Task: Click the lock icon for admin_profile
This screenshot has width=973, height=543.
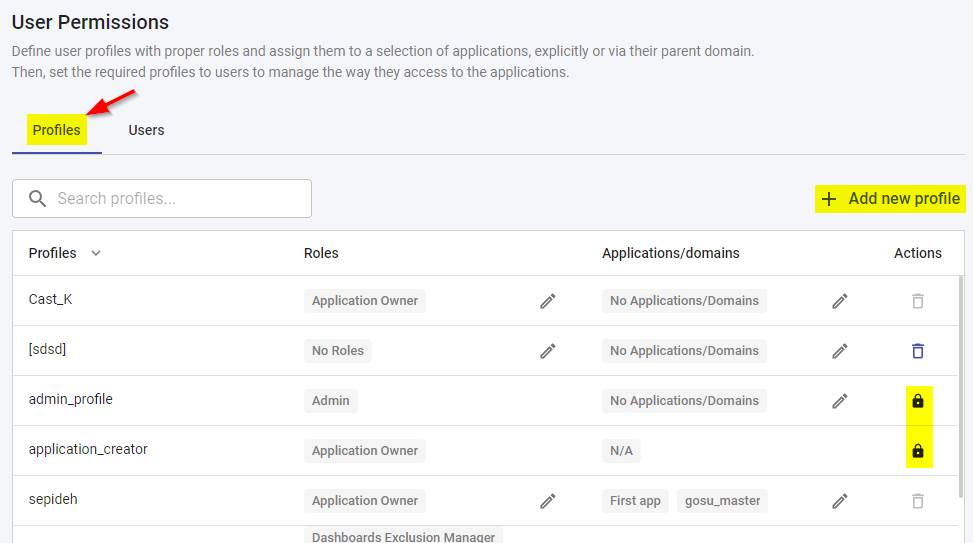Action: point(917,401)
